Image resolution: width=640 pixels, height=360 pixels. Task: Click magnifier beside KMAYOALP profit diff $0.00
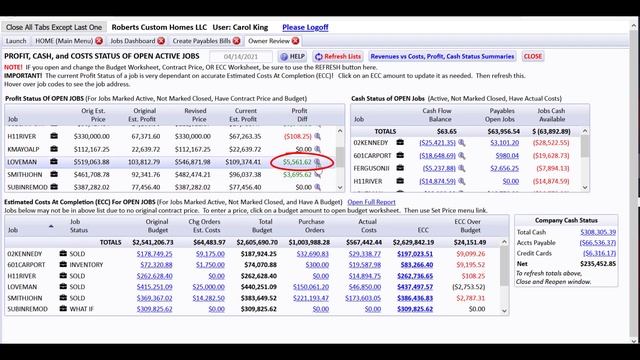(x=317, y=149)
